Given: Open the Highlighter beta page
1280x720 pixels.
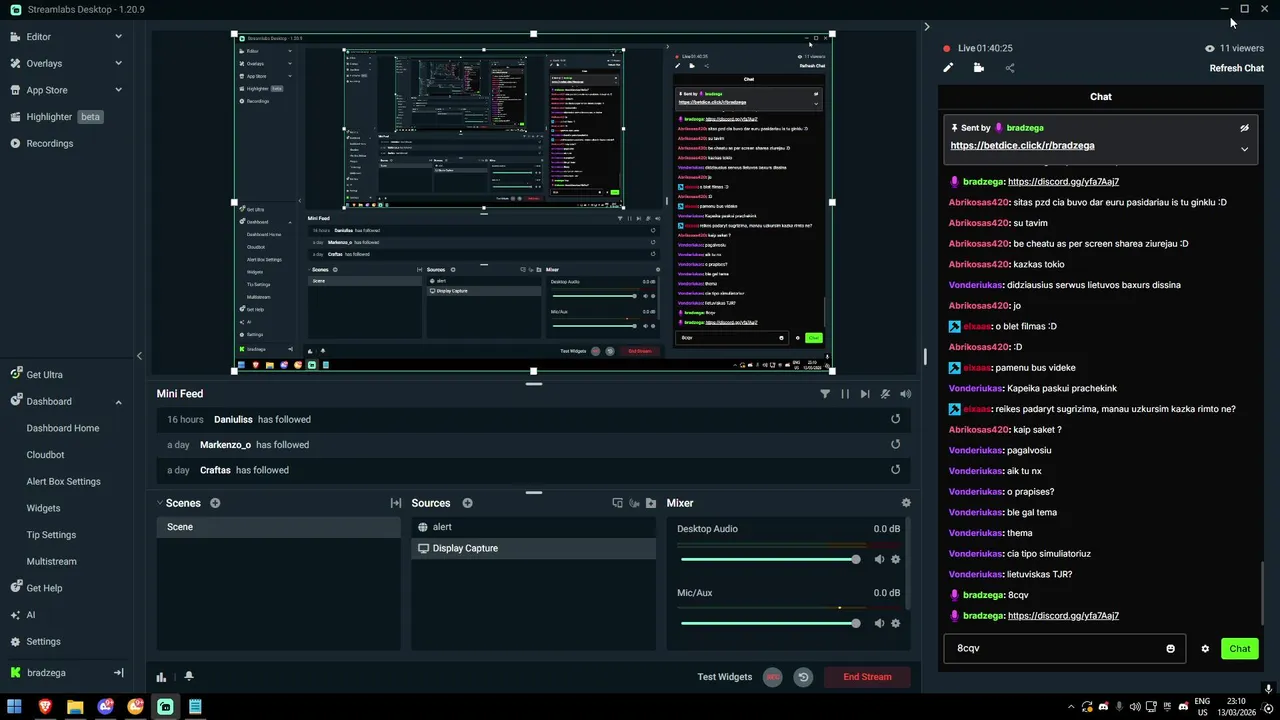Looking at the screenshot, I should tap(66, 117).
